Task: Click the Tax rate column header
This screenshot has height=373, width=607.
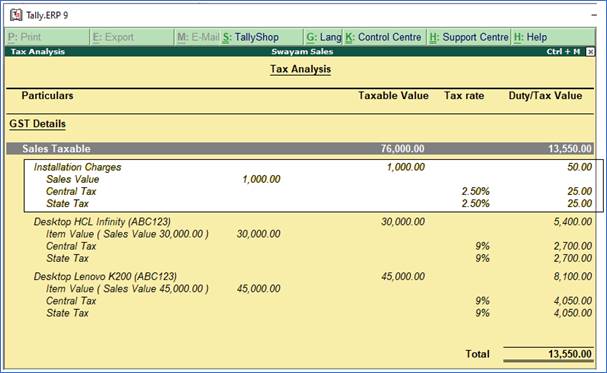Action: [464, 96]
